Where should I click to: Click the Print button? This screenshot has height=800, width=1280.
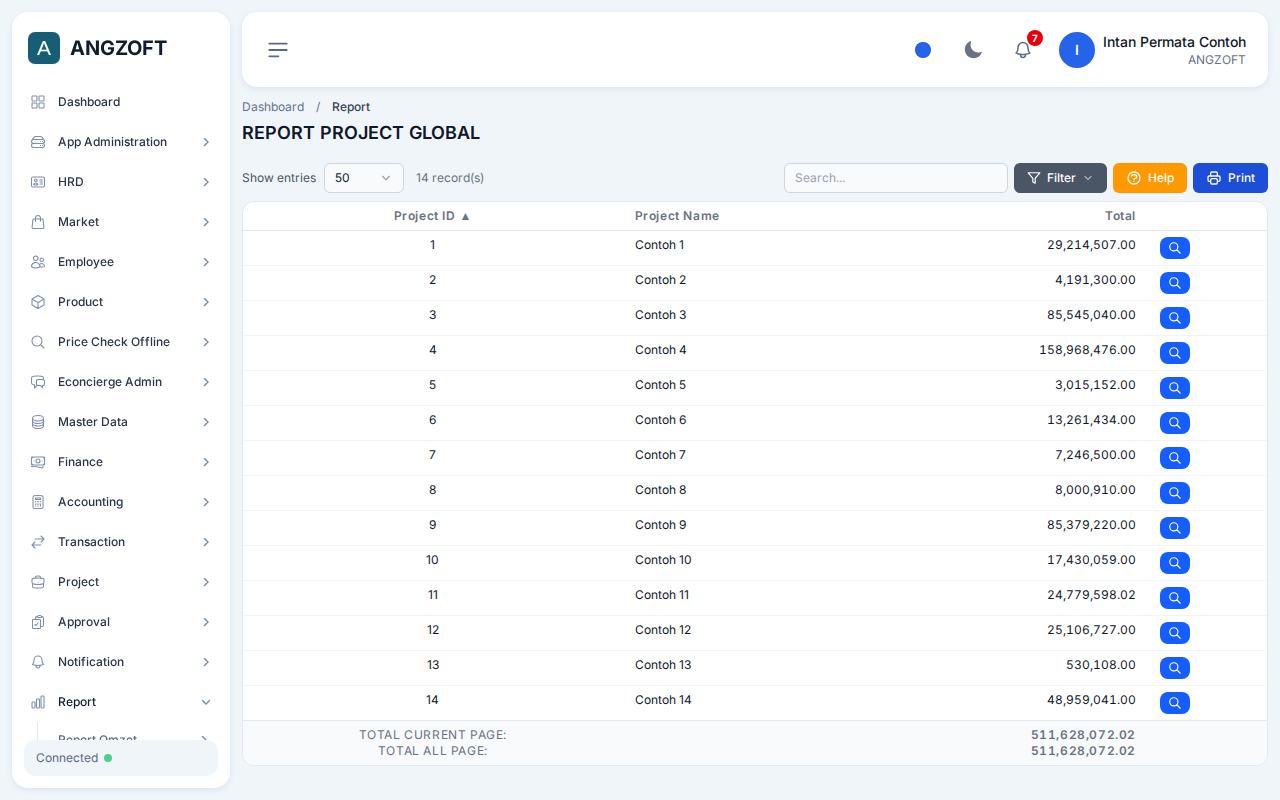tap(1230, 178)
